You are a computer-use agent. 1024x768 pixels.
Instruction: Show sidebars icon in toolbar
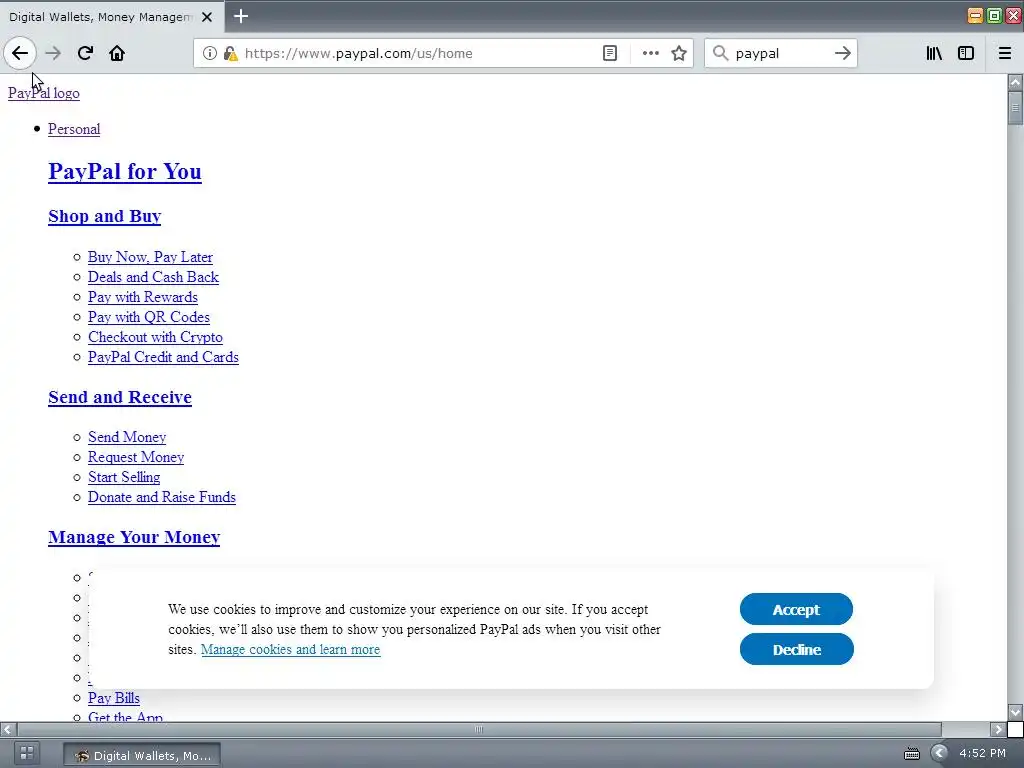[x=966, y=53]
